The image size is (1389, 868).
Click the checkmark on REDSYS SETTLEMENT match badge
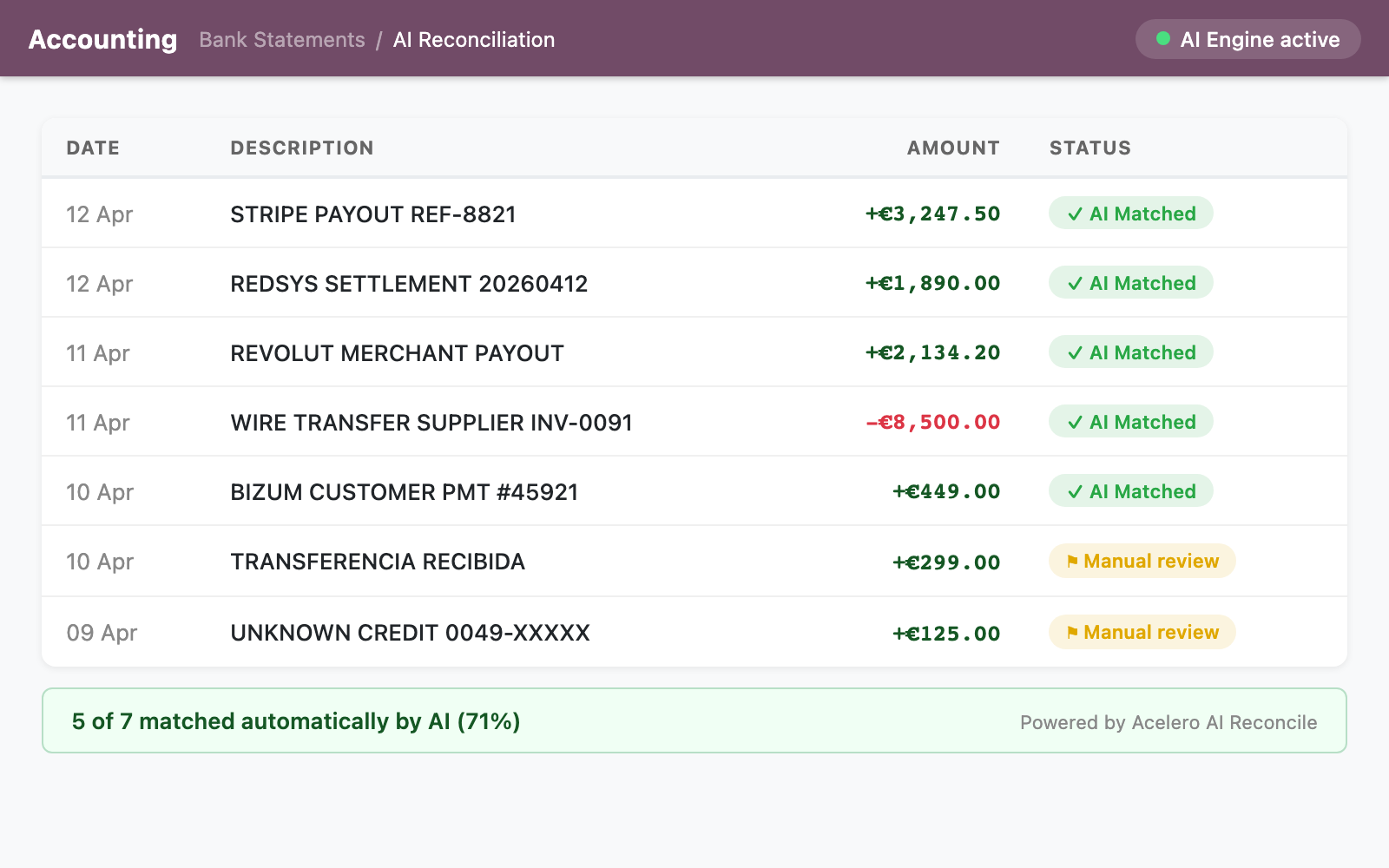point(1074,283)
